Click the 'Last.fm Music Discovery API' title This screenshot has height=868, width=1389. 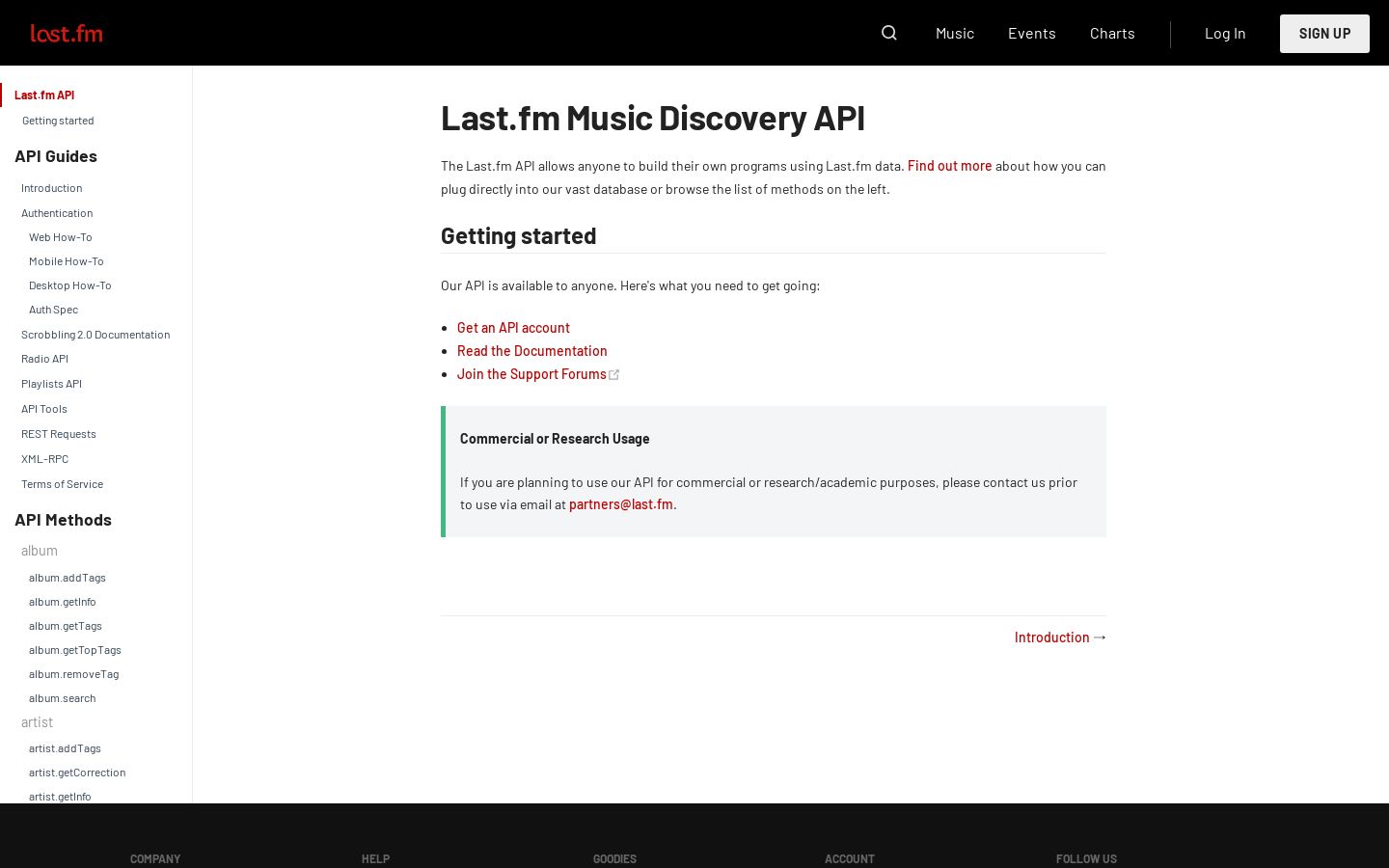pyautogui.click(x=653, y=118)
